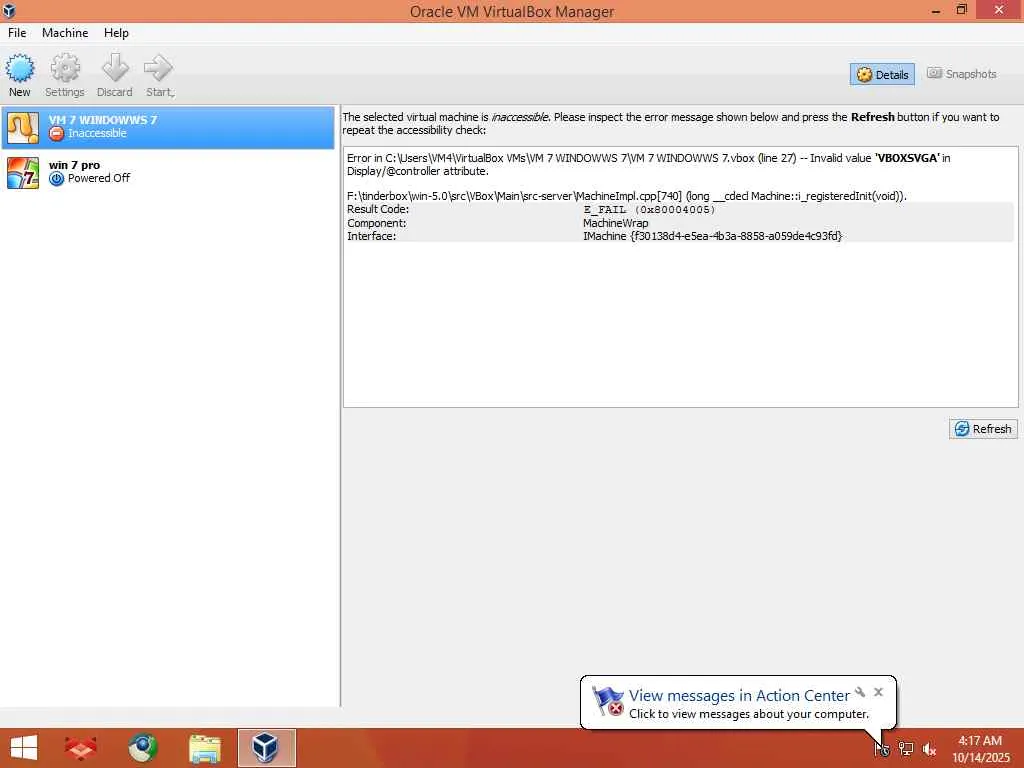1024x768 pixels.
Task: Click the MachineImpl.cpp source path line
Action: pos(626,196)
